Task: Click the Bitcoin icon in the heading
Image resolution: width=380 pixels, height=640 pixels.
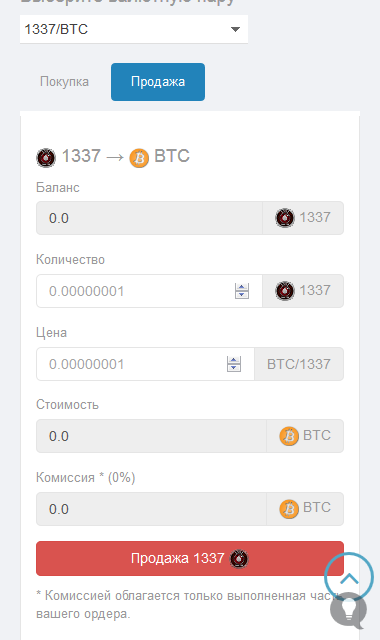Action: 139,158
